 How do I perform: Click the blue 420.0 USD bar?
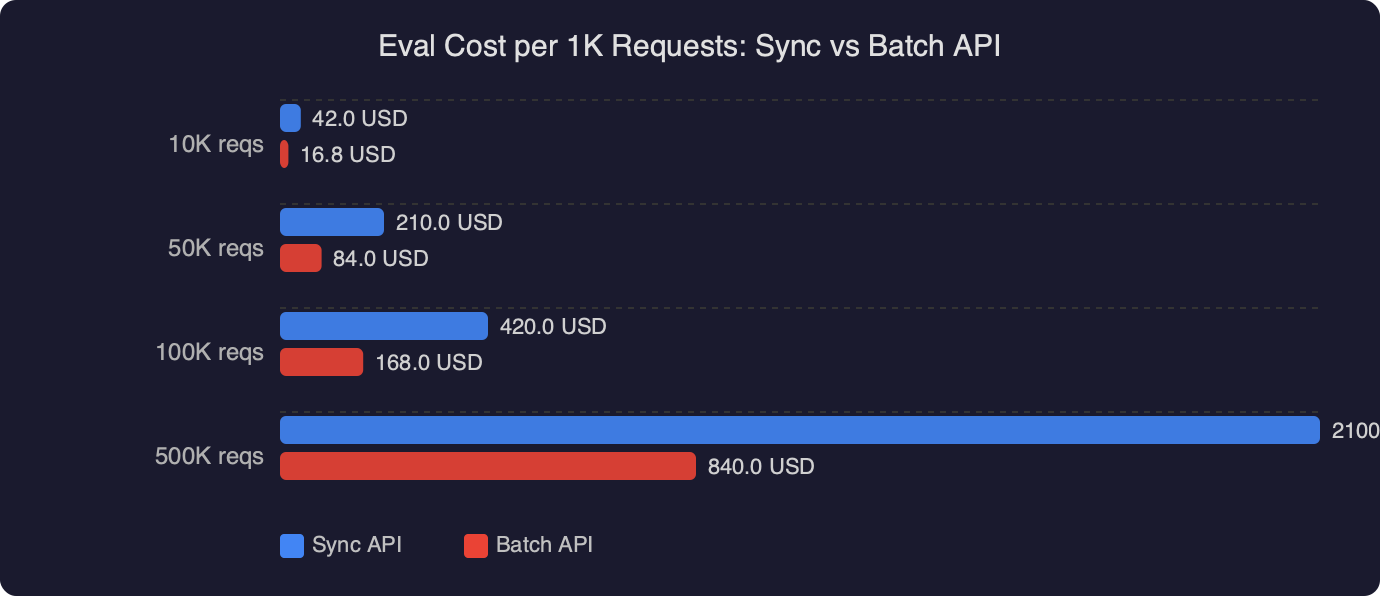pos(384,326)
